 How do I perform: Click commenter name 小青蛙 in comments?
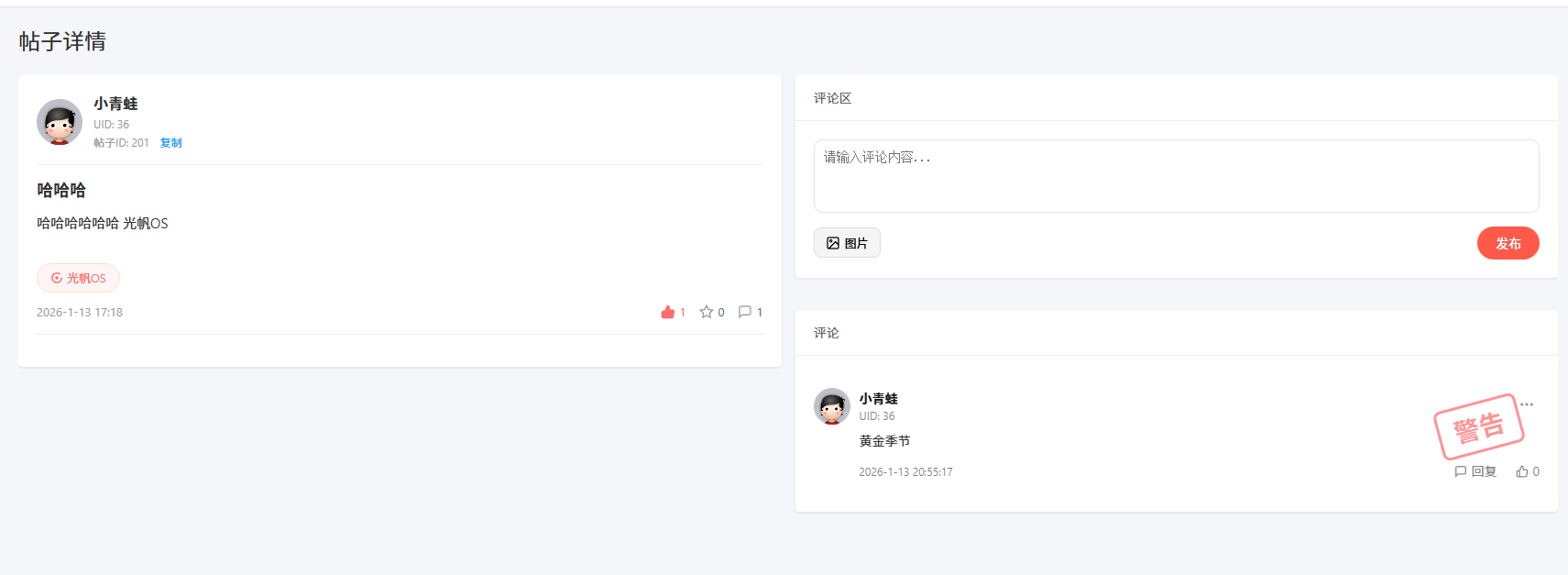point(878,399)
